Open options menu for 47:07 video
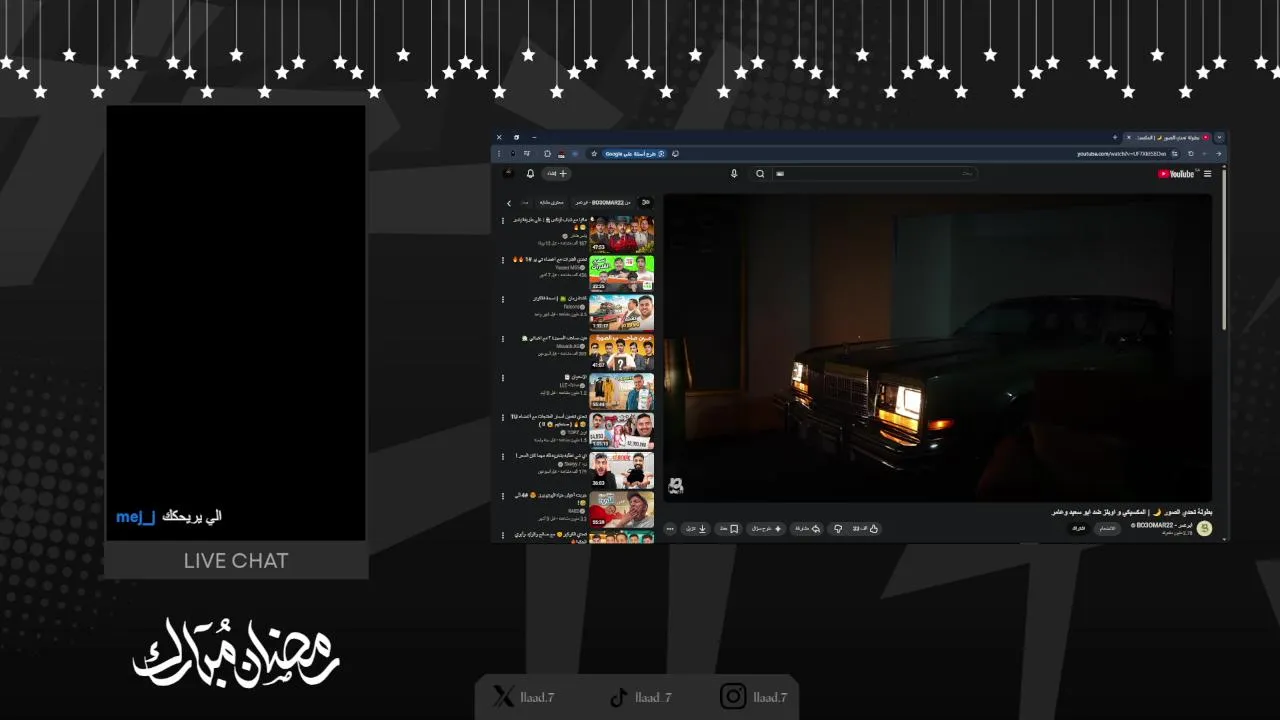This screenshot has width=1280, height=720. (x=502, y=338)
